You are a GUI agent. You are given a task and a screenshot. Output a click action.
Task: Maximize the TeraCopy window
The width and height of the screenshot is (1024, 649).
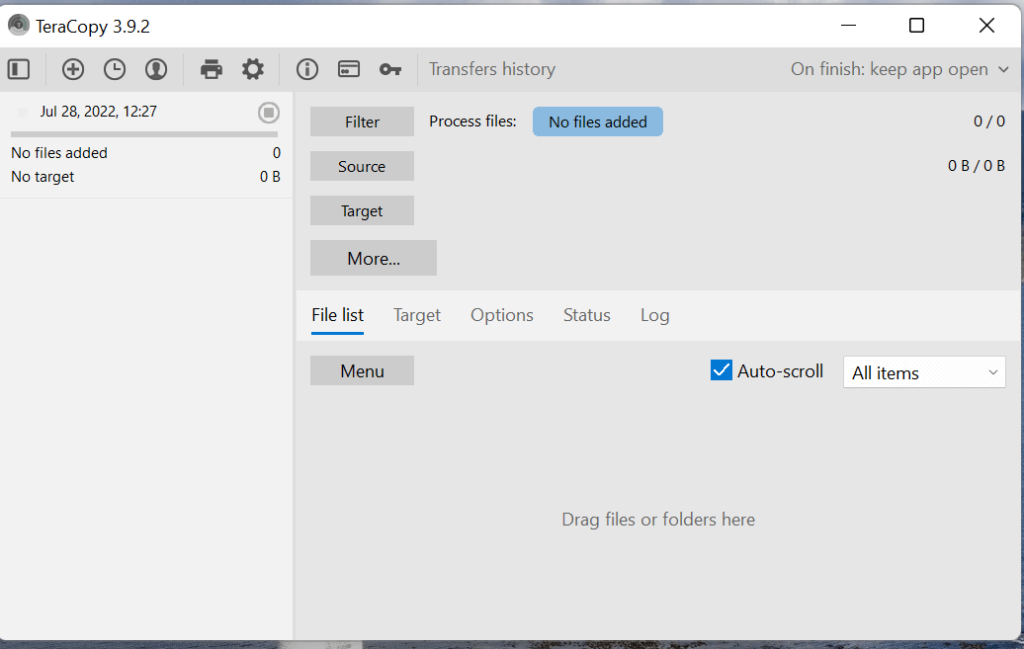917,25
